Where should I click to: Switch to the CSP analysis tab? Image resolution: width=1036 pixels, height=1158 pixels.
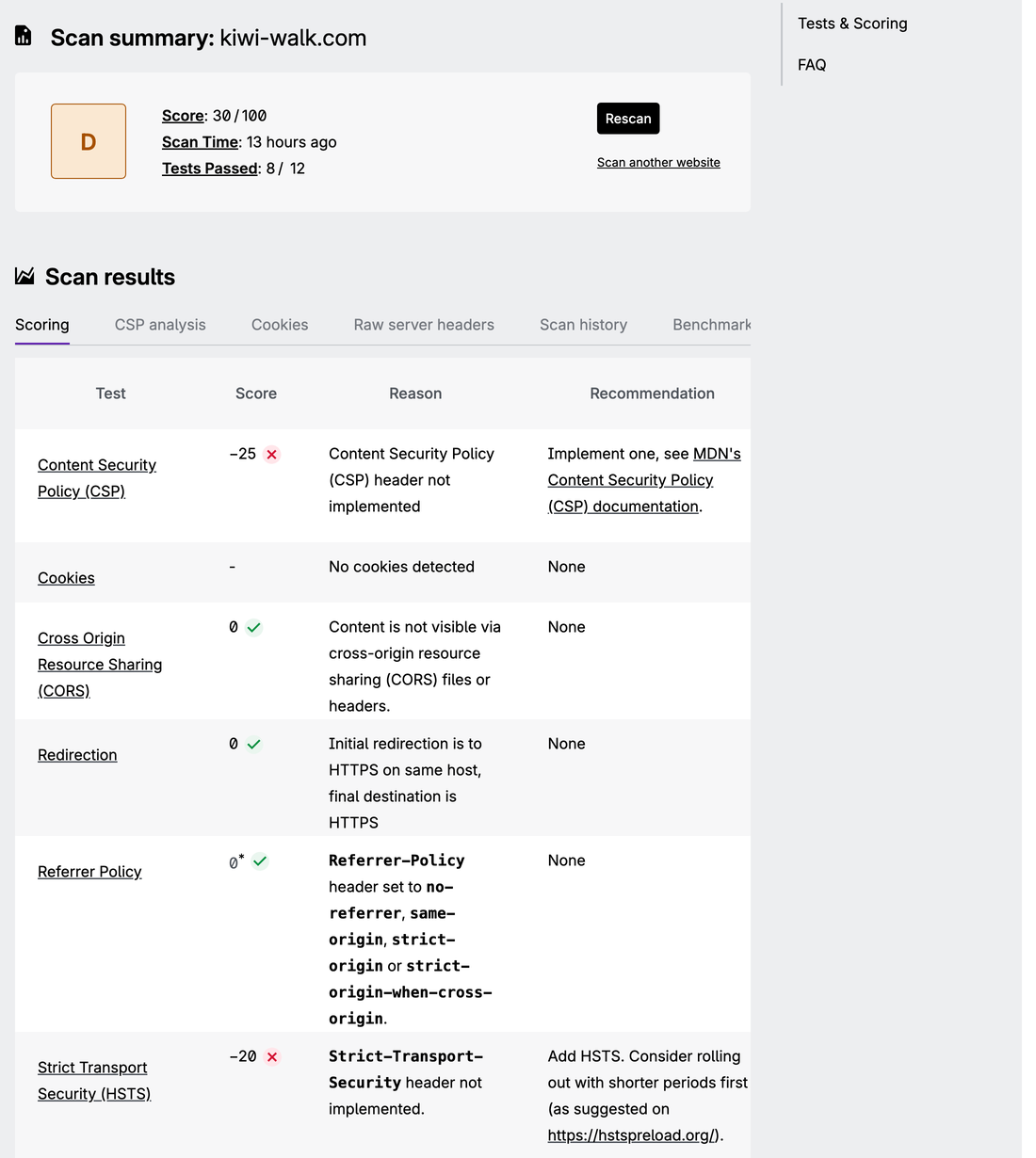160,325
